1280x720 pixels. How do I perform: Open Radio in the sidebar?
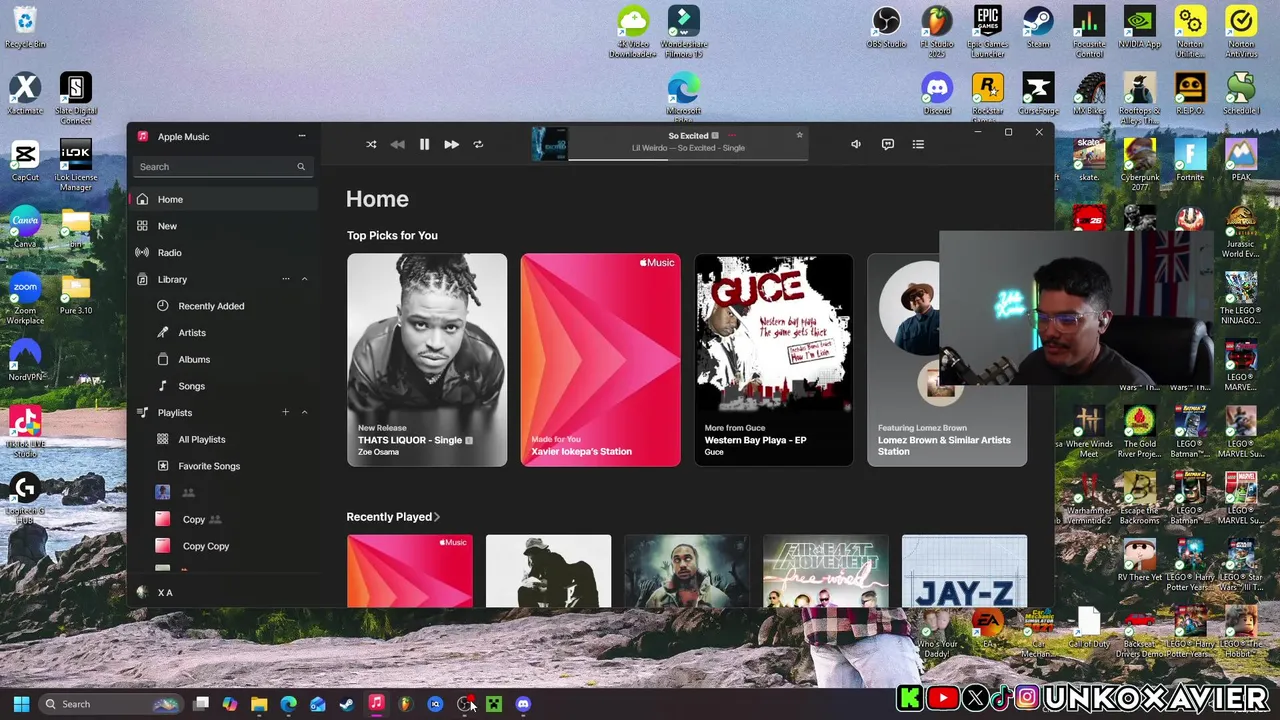[224, 253]
